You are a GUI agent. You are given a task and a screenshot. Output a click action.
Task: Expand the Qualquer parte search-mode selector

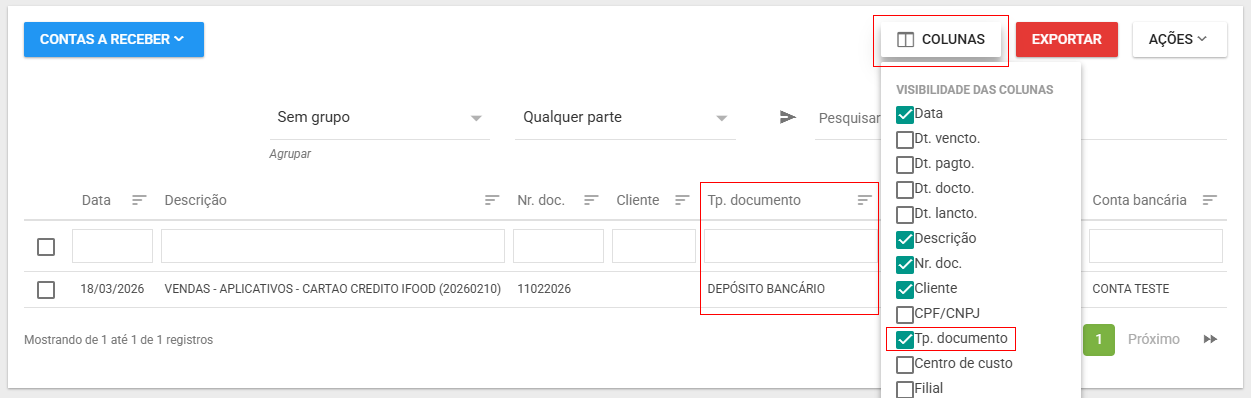(626, 118)
